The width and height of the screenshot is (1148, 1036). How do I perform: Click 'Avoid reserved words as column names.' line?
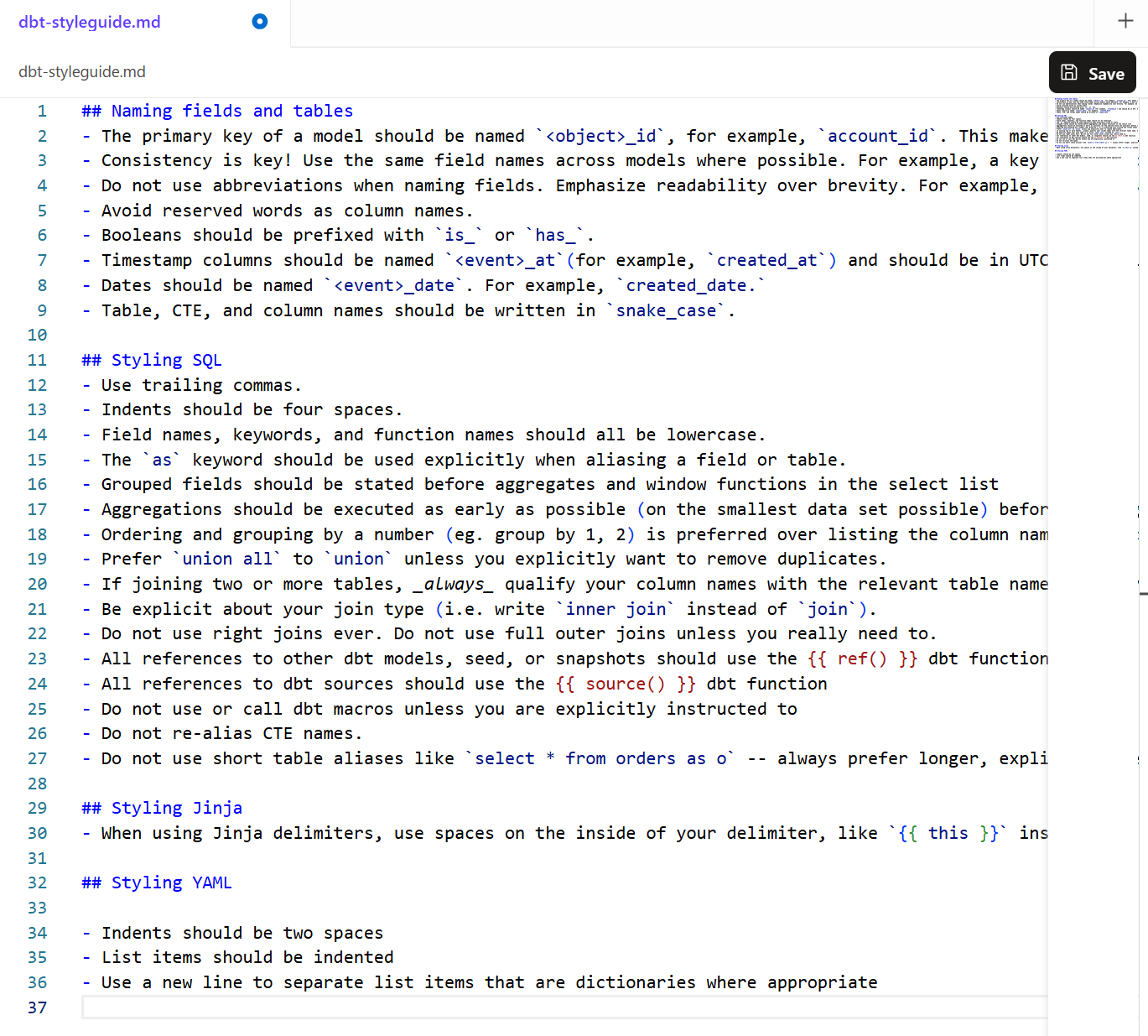click(x=278, y=211)
